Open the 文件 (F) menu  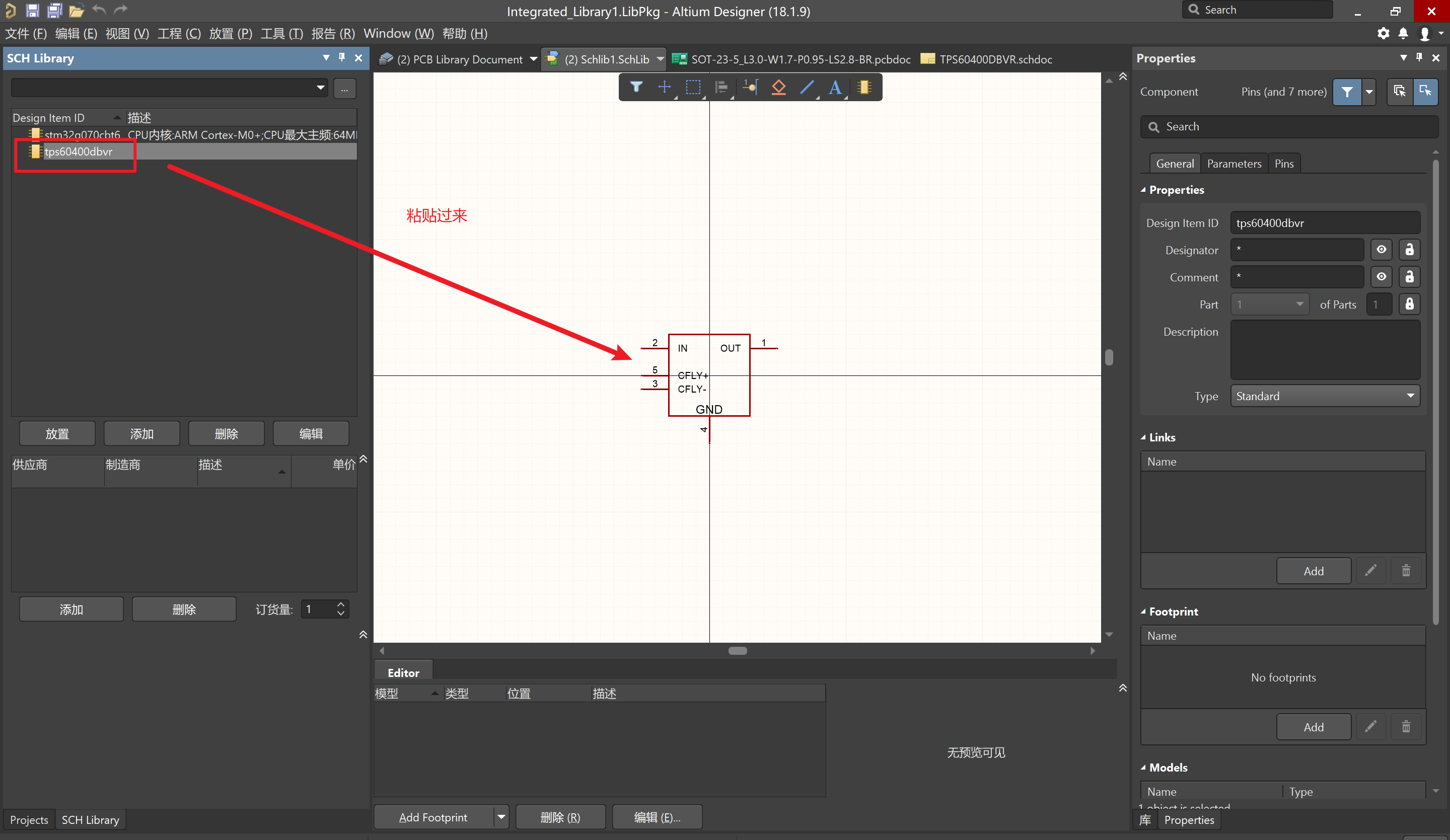[x=26, y=33]
